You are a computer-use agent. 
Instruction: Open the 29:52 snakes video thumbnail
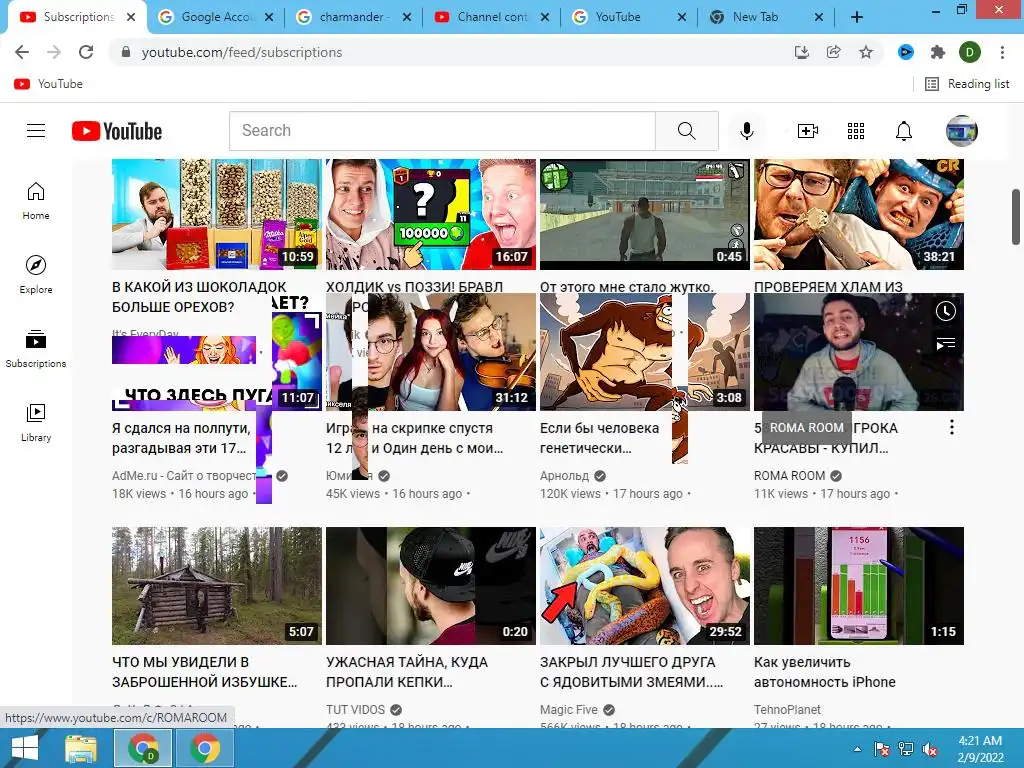click(x=645, y=586)
